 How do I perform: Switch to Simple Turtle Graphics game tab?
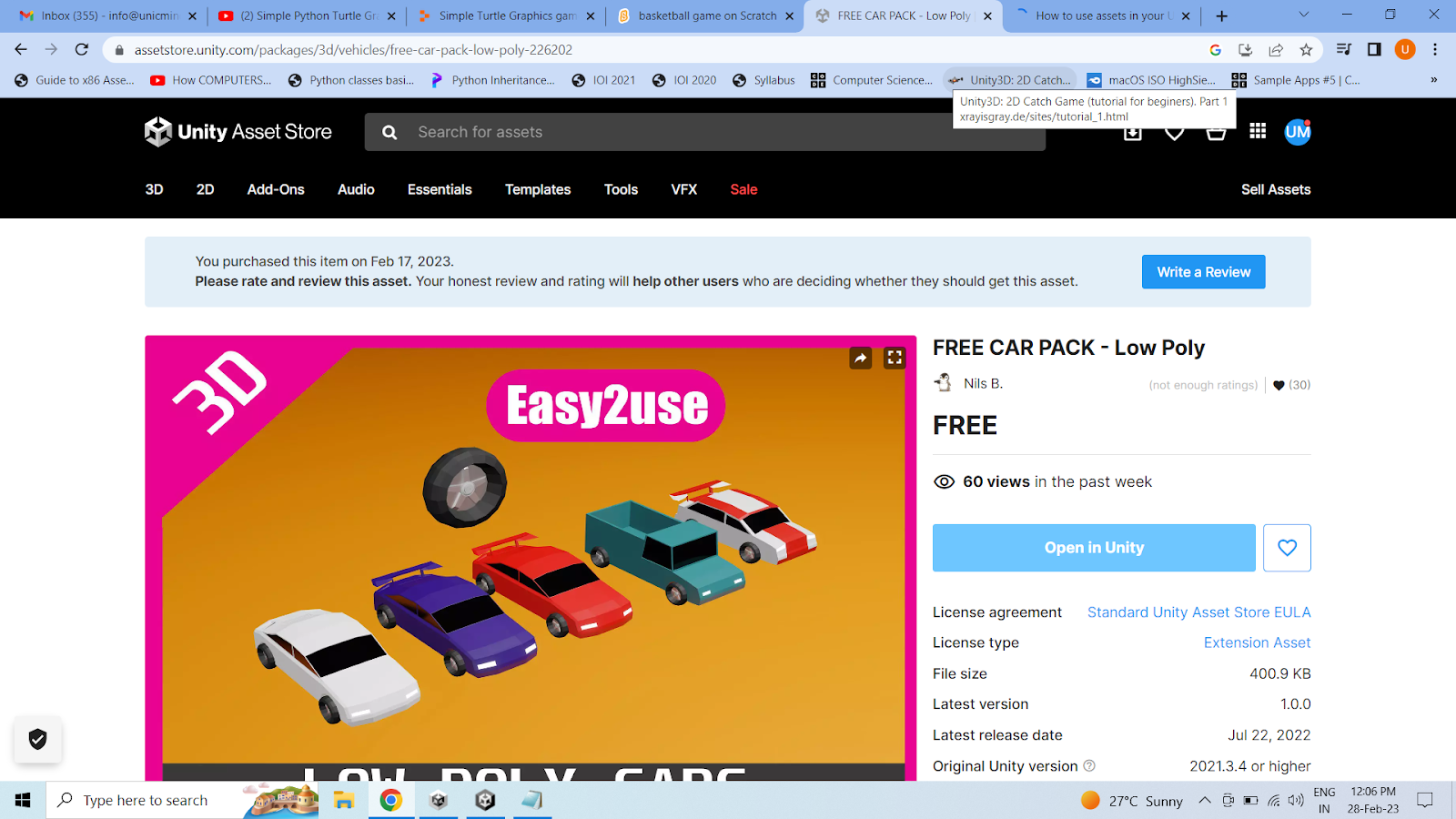pos(507,15)
